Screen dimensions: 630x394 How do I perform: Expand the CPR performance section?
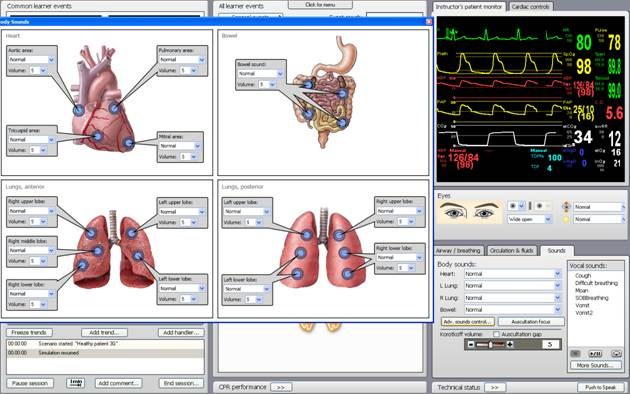[281, 387]
